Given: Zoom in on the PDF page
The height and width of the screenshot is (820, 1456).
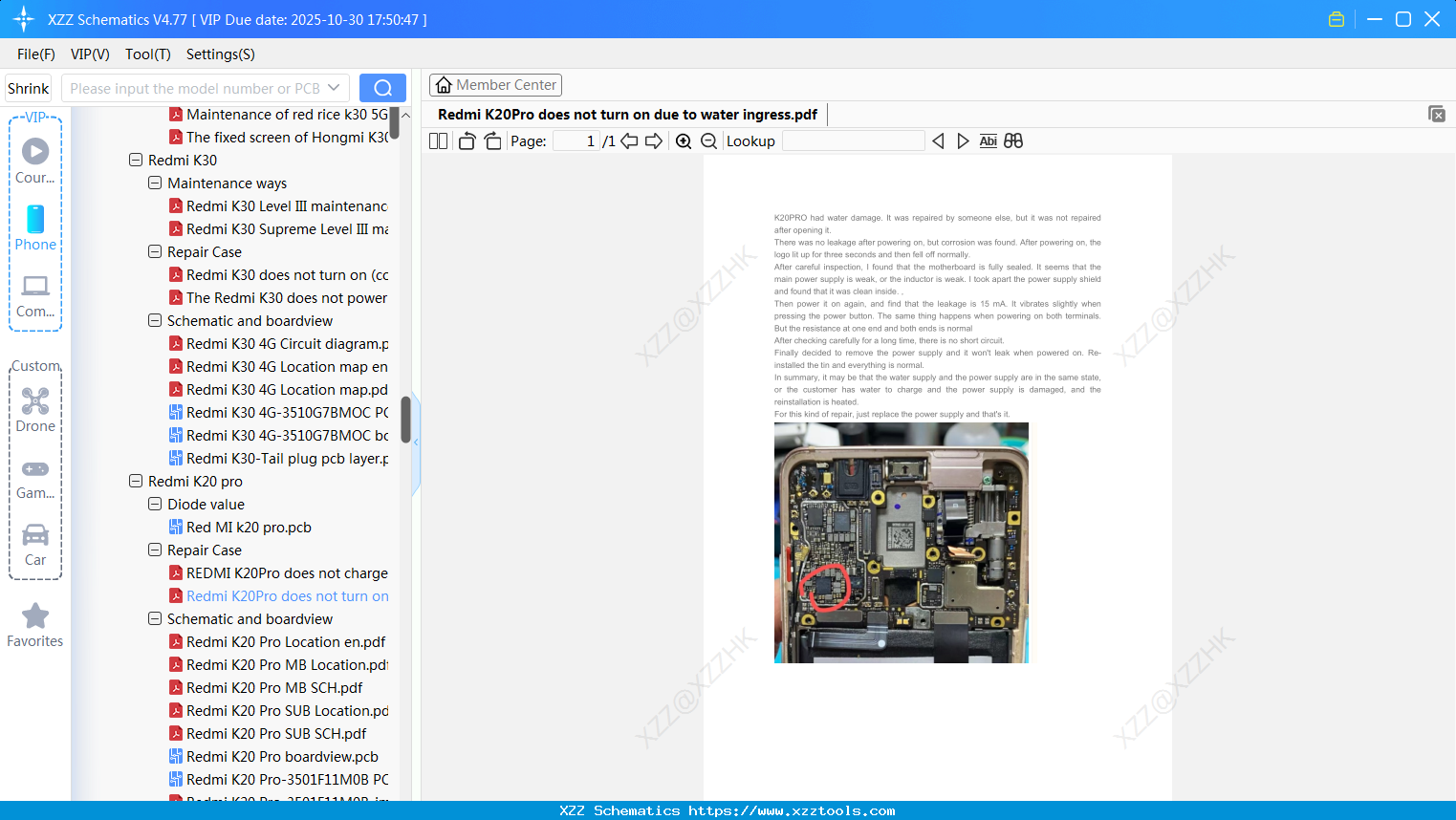Looking at the screenshot, I should pos(684,141).
